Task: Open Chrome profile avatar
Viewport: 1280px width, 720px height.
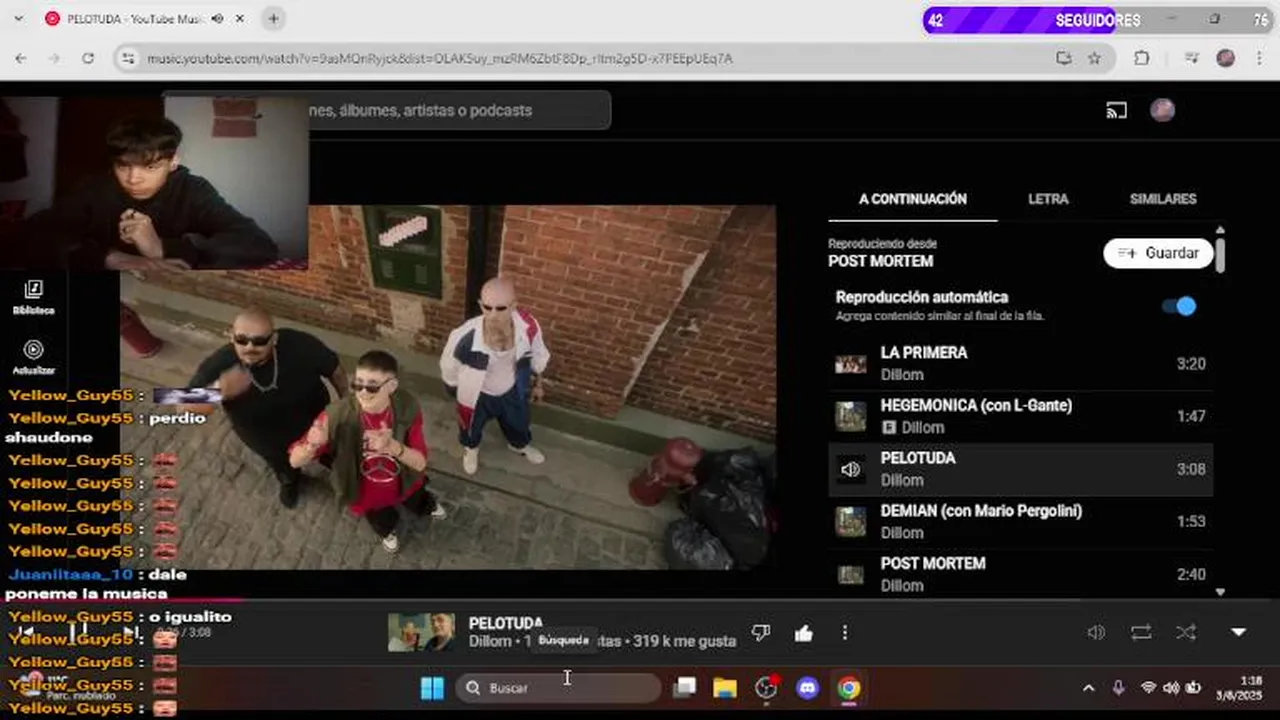Action: tap(1225, 59)
